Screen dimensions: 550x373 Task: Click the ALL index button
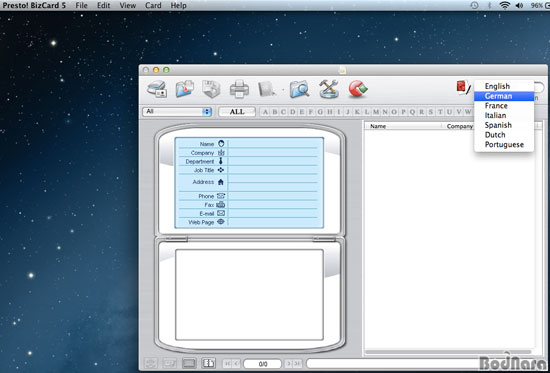[237, 112]
